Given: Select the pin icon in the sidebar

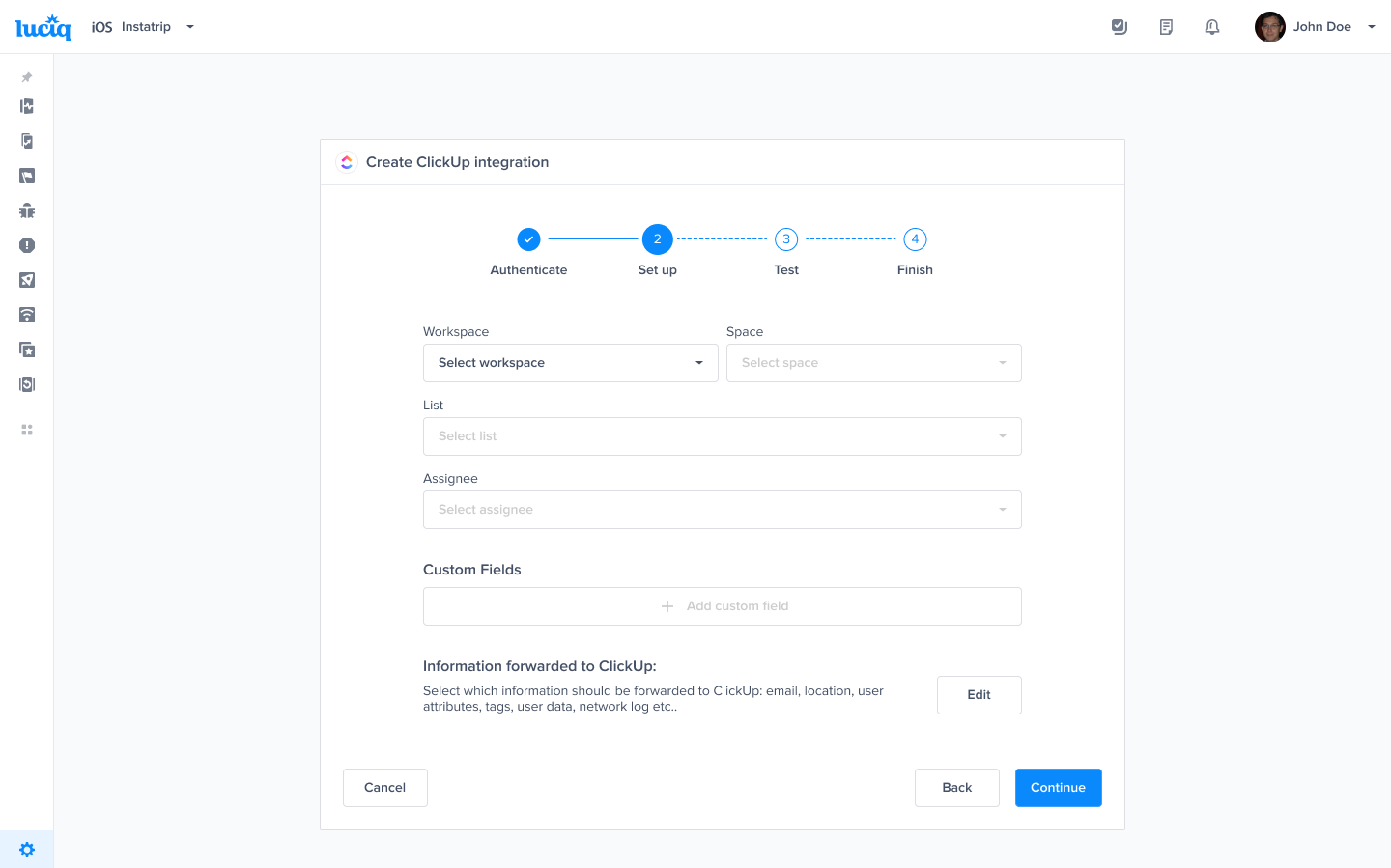Looking at the screenshot, I should [x=26, y=77].
